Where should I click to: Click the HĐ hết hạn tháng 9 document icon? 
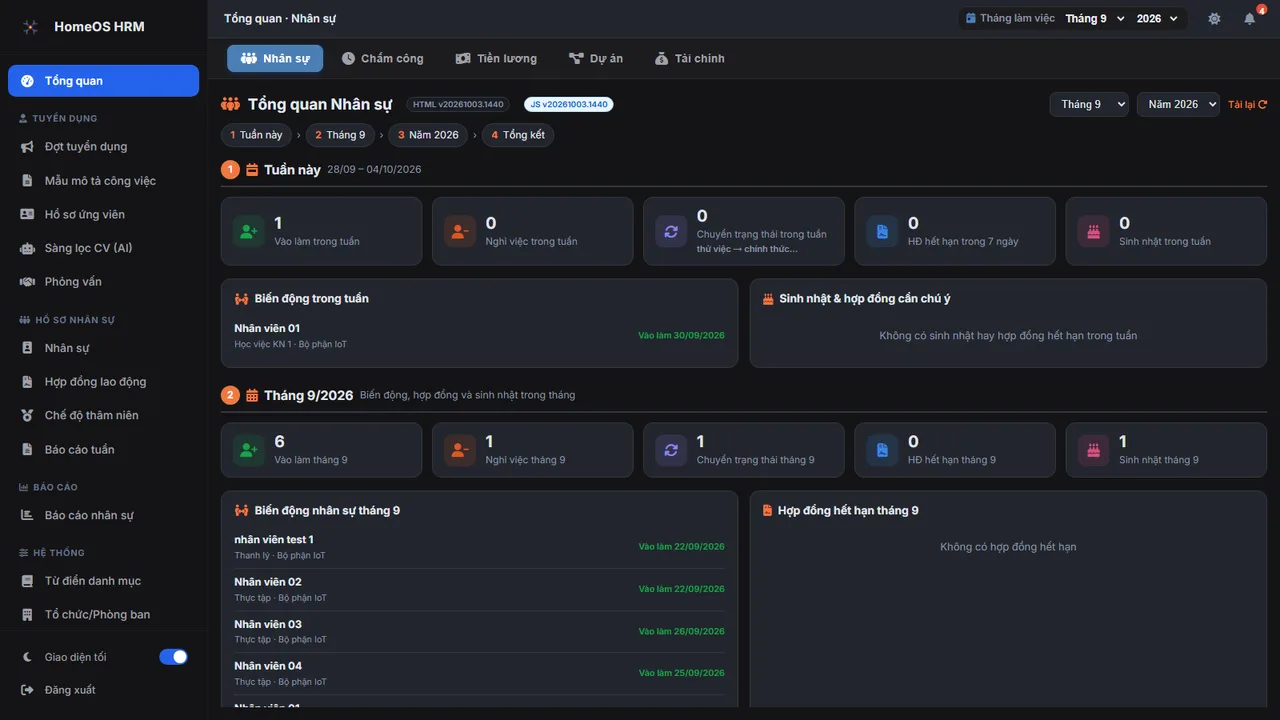882,450
